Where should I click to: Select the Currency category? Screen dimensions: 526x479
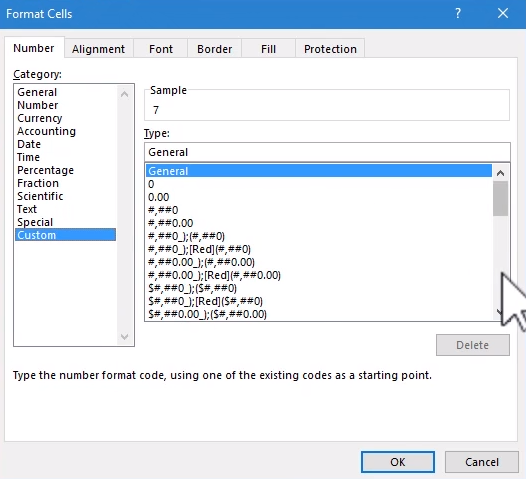40,118
